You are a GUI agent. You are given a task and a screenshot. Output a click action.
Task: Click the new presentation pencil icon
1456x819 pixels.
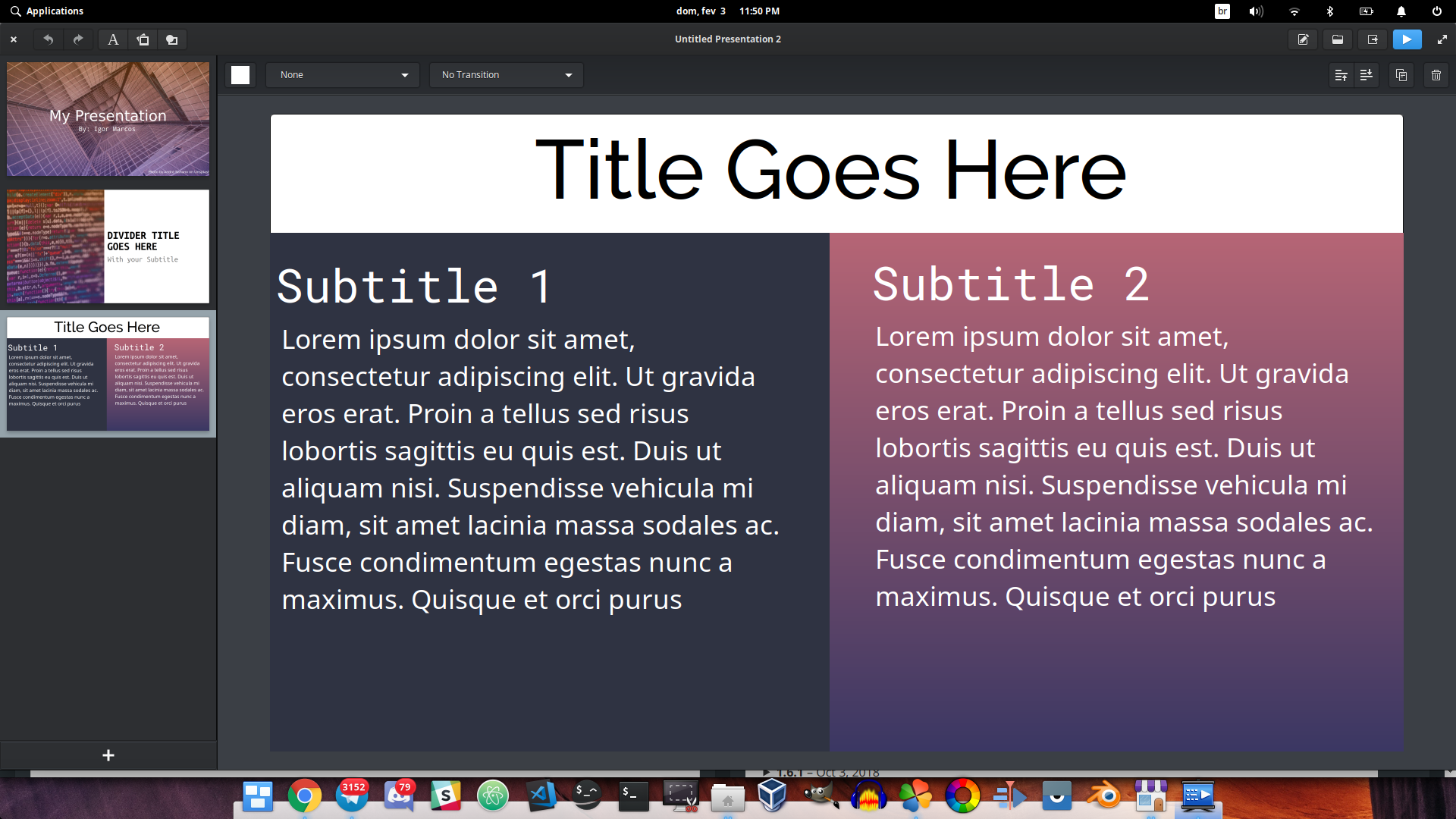(x=1303, y=39)
